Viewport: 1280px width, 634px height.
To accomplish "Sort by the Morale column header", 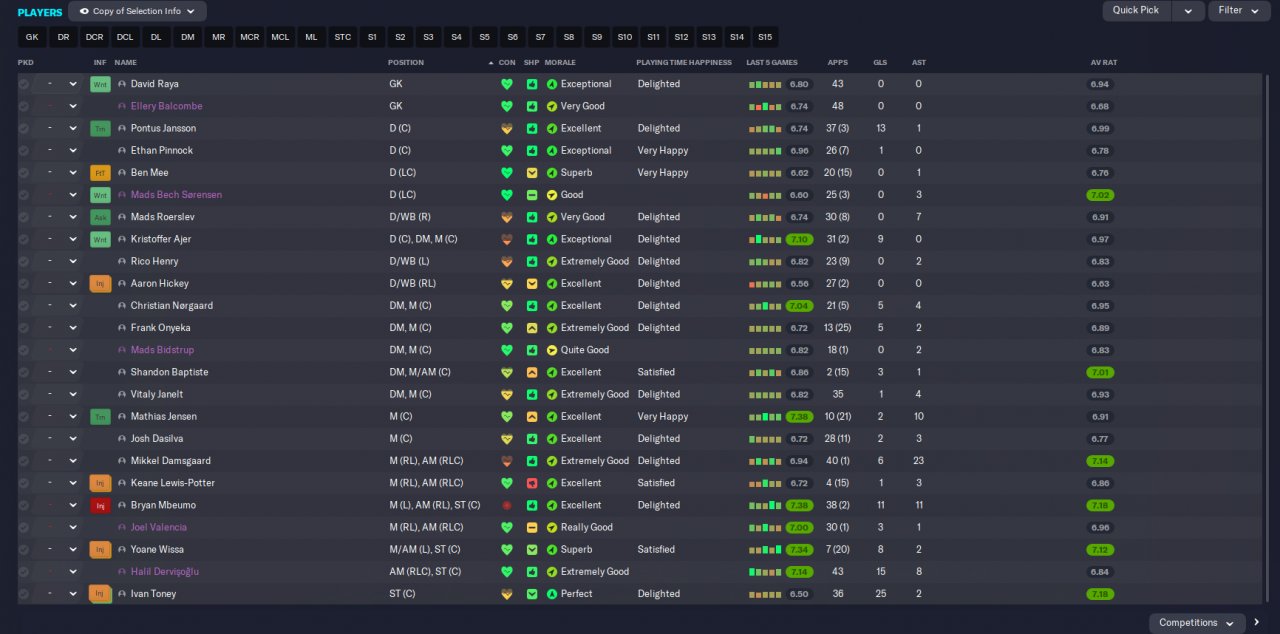I will [560, 62].
